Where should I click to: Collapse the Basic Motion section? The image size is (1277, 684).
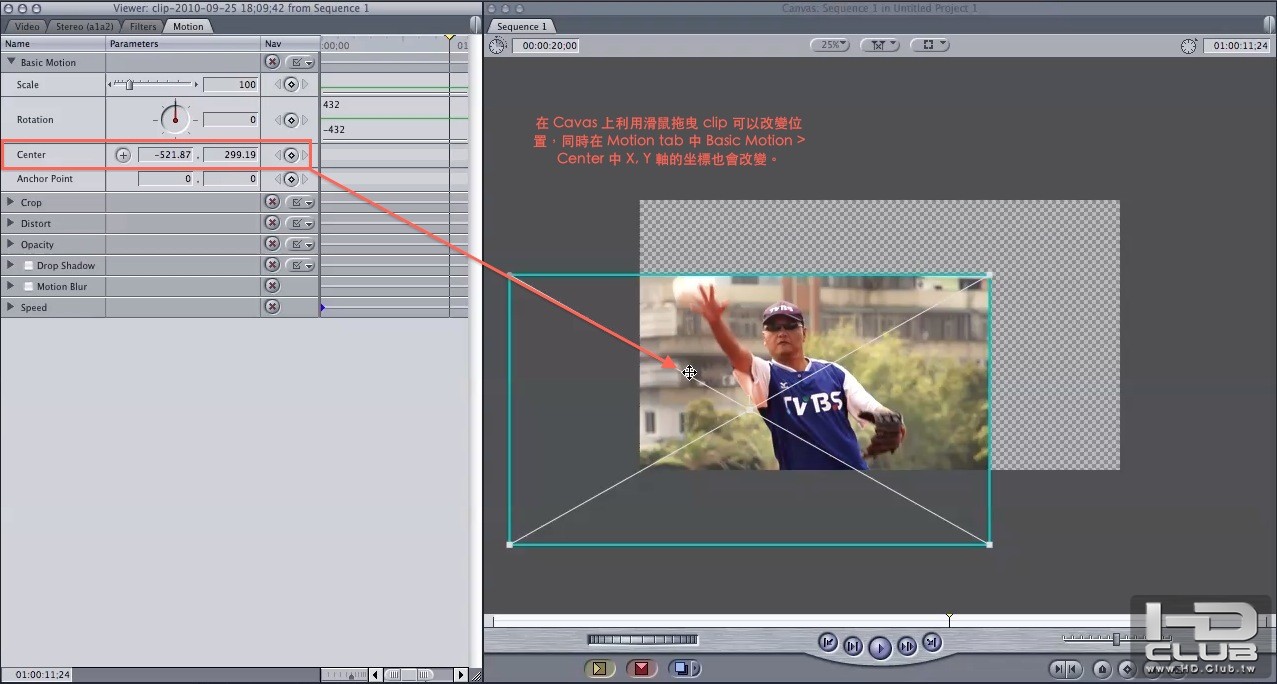click(11, 62)
